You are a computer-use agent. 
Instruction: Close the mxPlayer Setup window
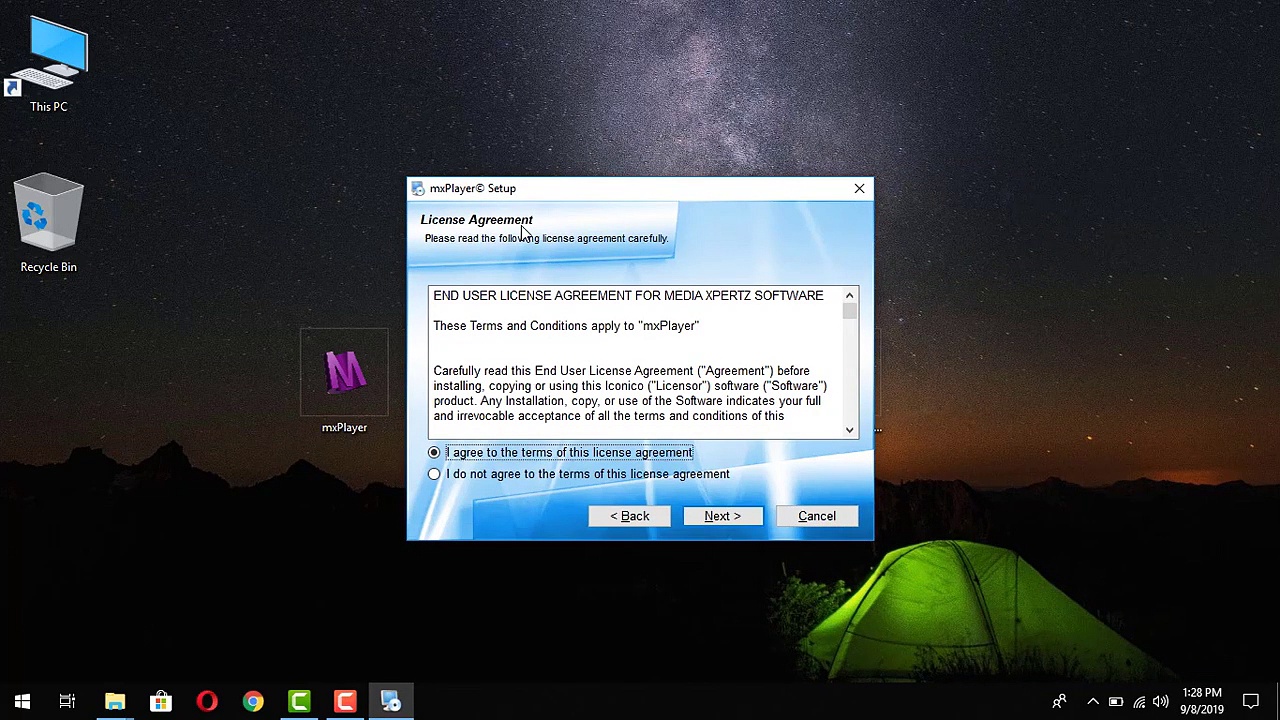pos(859,188)
